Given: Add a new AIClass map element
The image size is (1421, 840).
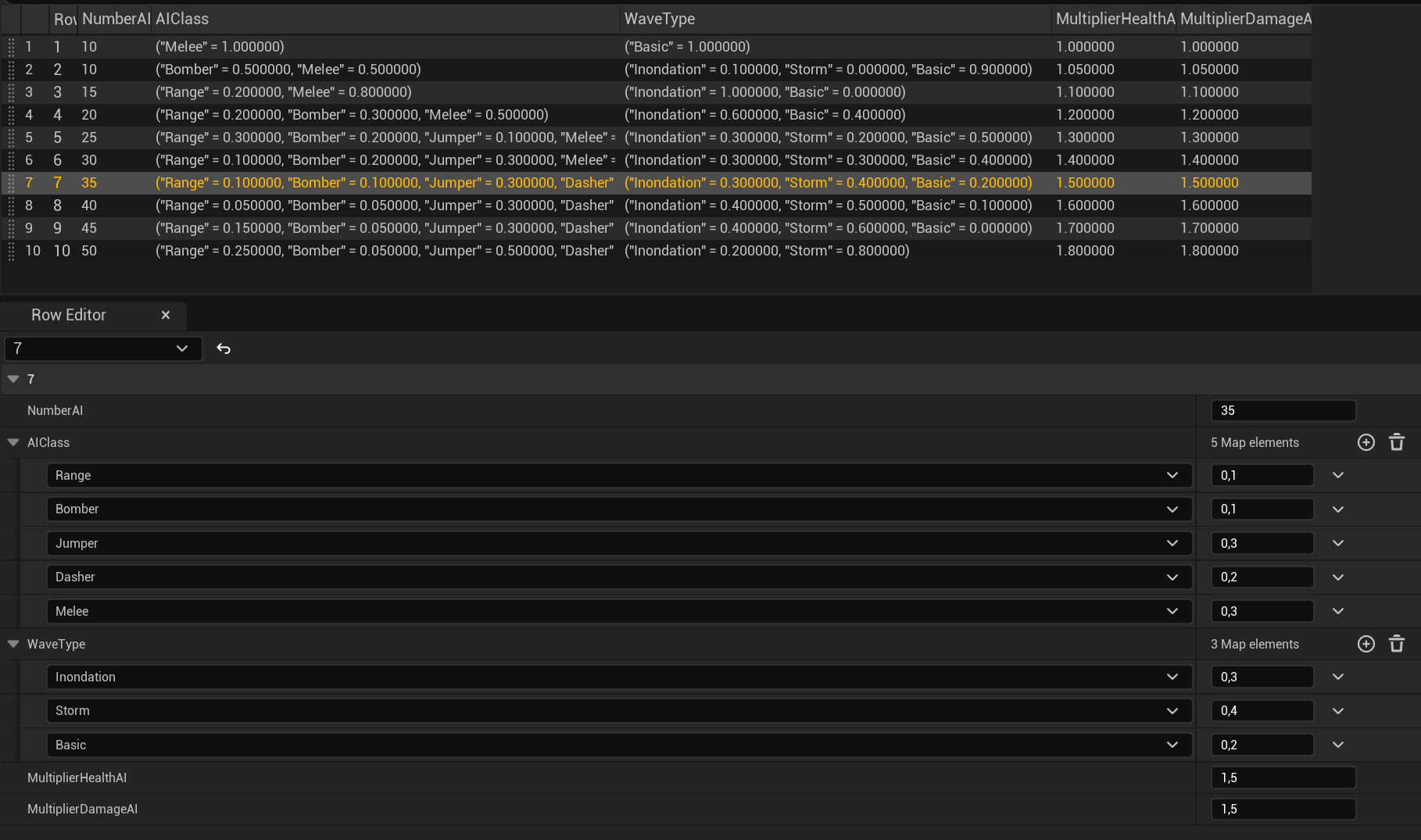Looking at the screenshot, I should pos(1366,442).
